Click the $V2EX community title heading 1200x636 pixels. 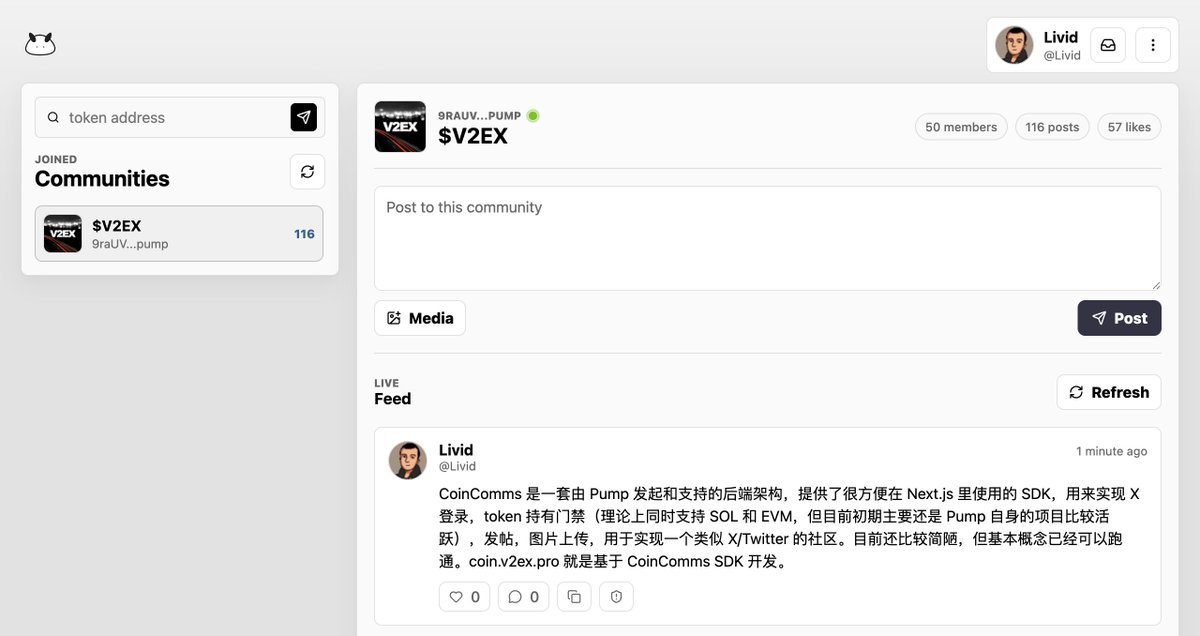[x=473, y=137]
